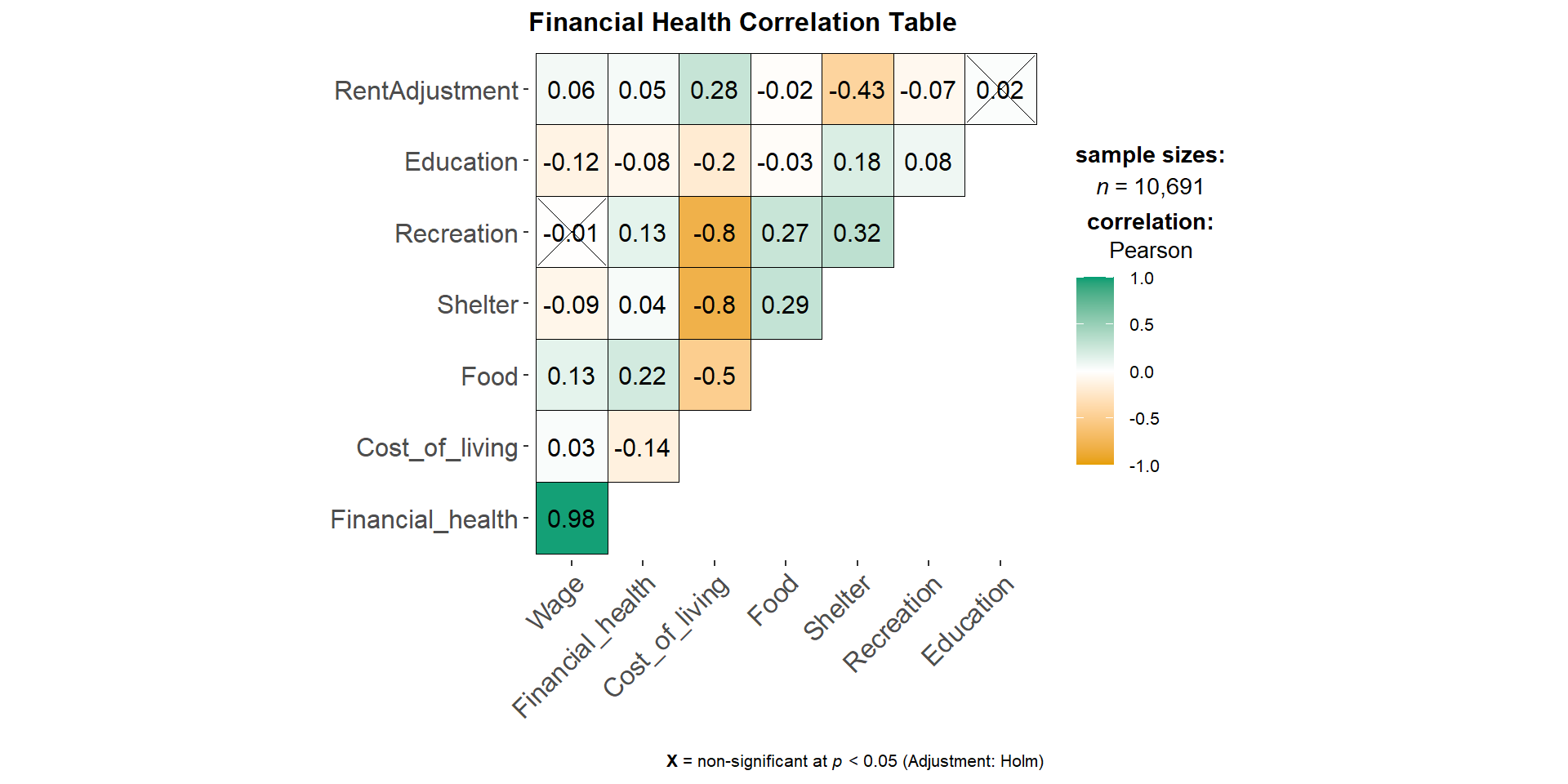
Task: Click the chart title Financial Health Correlation Table
Action: point(742,22)
